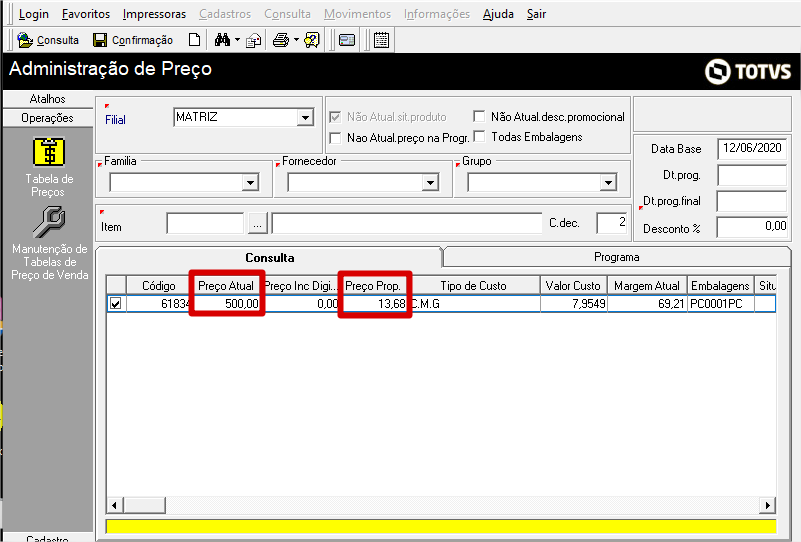The width and height of the screenshot is (801, 542).
Task: Select the Consulta tab
Action: point(269,257)
